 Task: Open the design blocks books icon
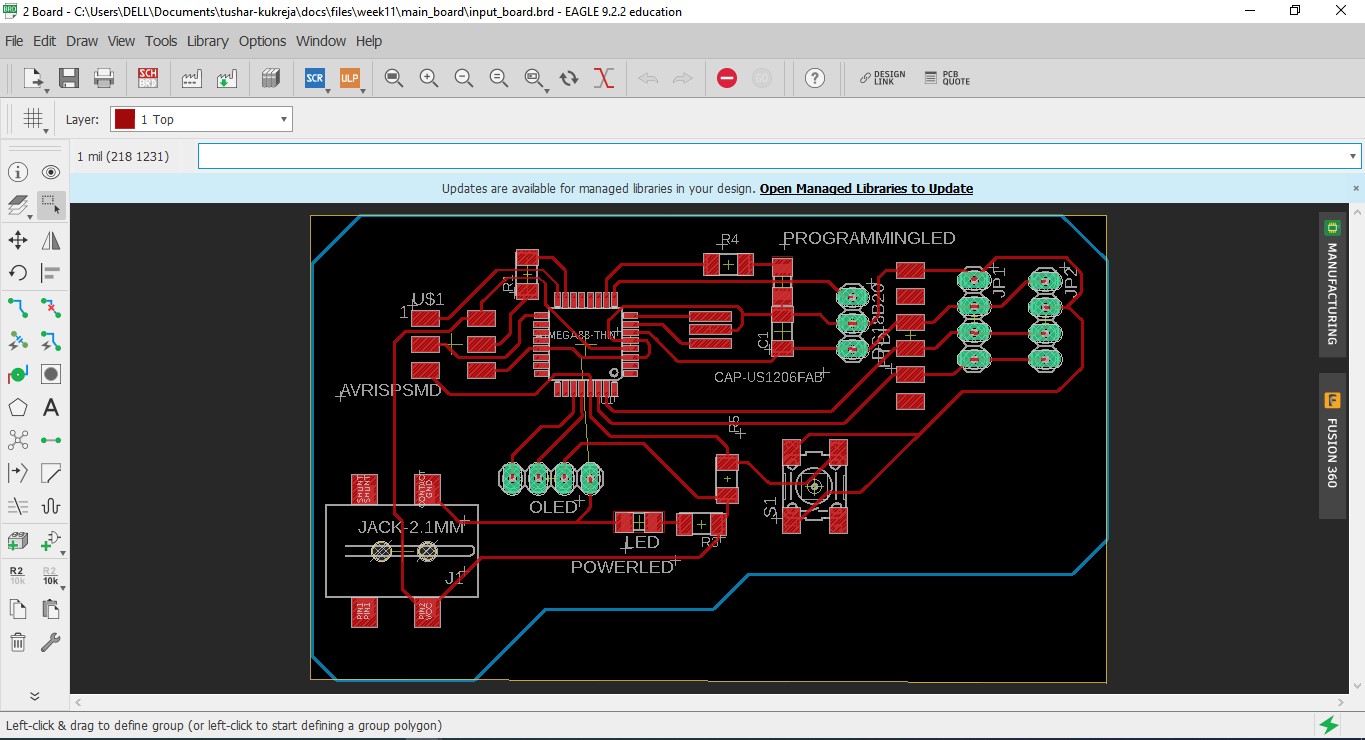[270, 78]
